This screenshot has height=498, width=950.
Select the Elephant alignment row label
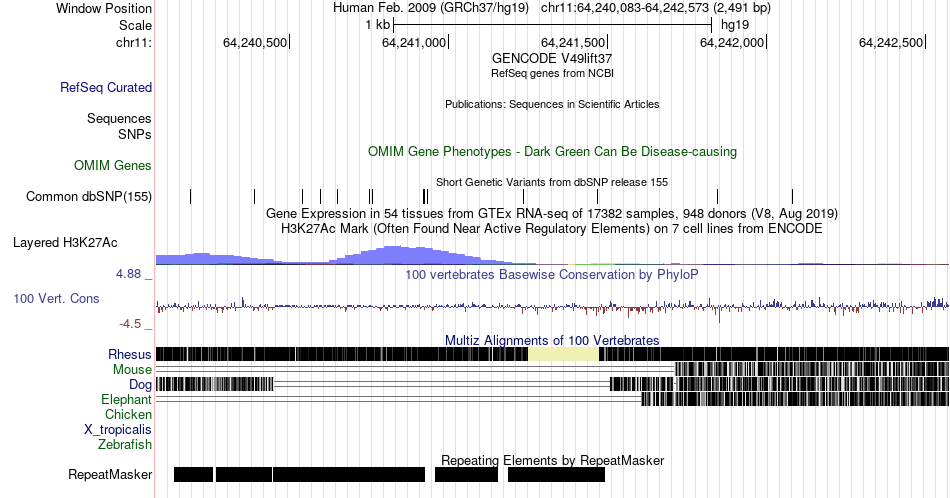pos(126,399)
